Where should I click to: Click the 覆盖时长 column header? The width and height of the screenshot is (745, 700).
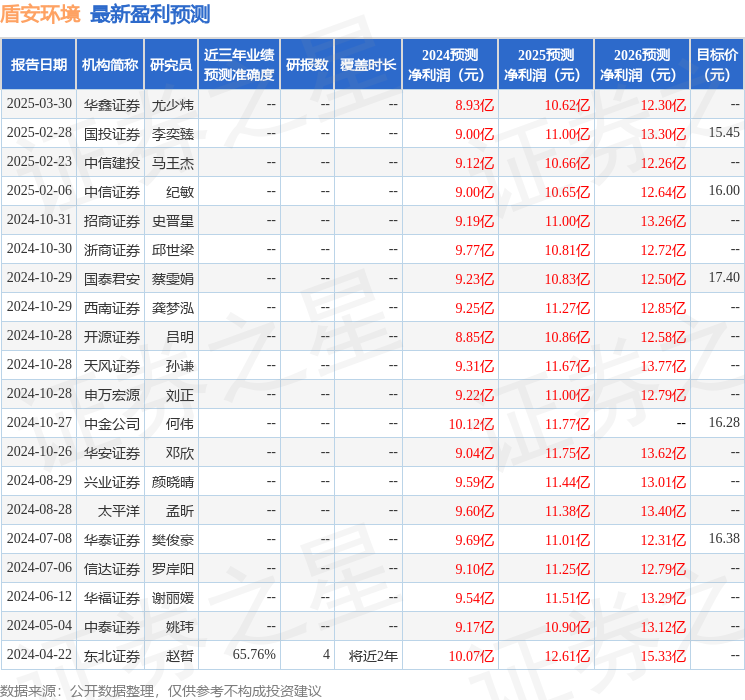[x=368, y=64]
